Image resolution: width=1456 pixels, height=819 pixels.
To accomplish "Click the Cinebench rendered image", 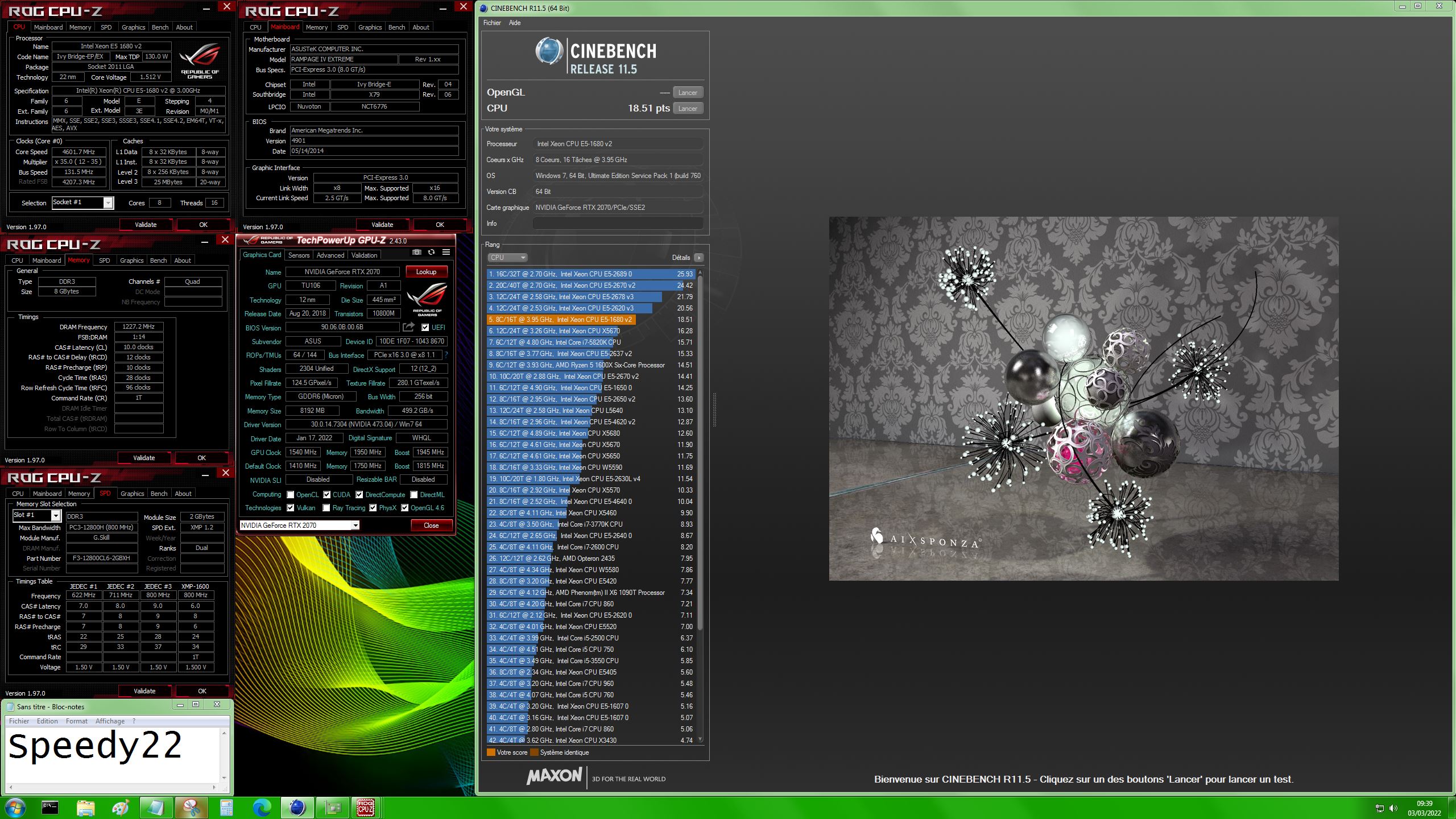I will point(1083,398).
